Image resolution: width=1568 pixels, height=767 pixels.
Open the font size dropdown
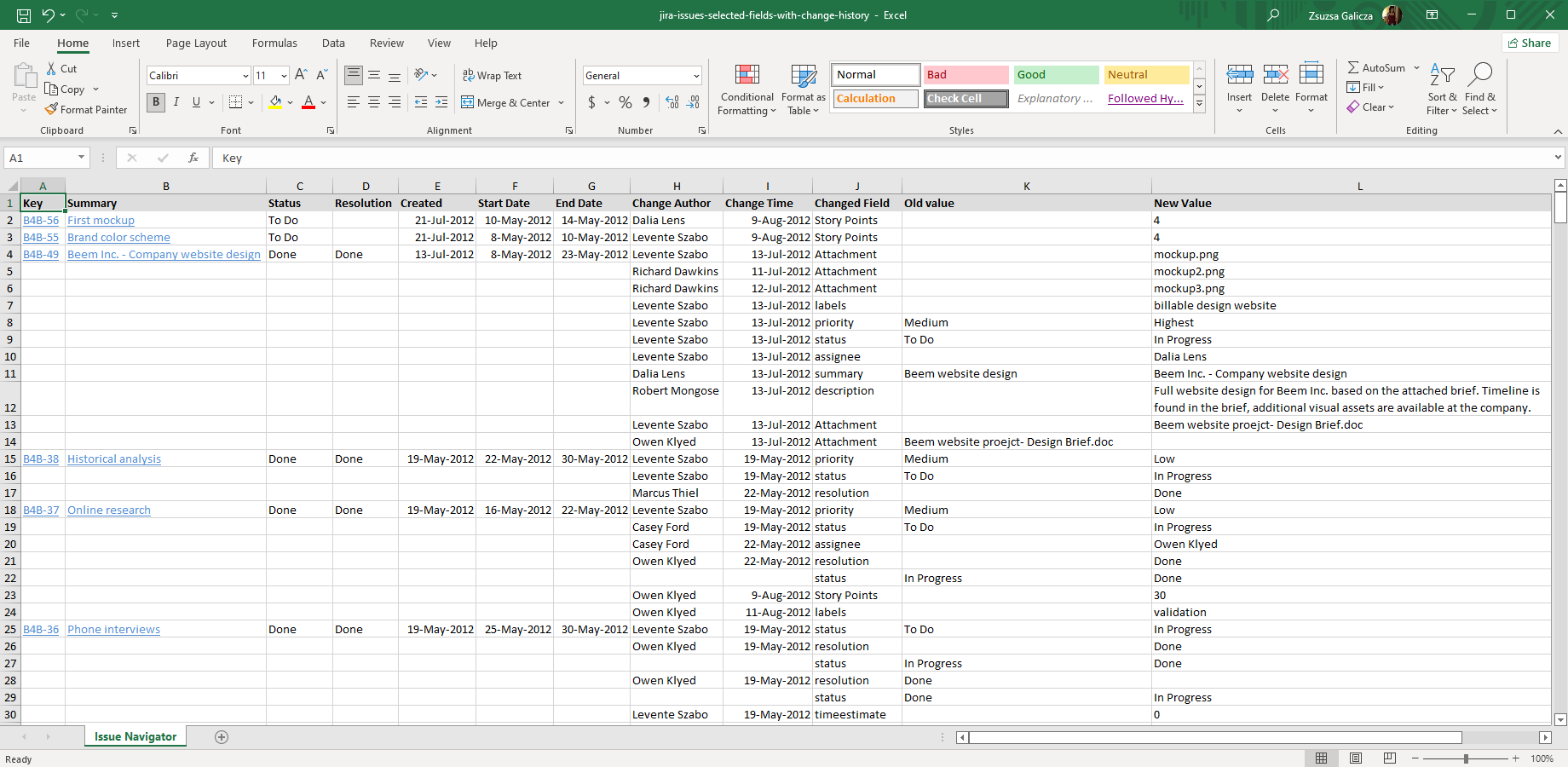click(284, 76)
